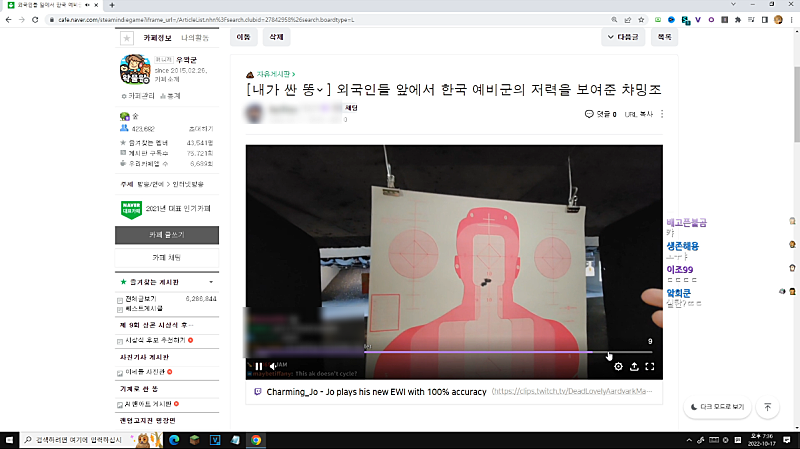This screenshot has height=449, width=800.
Task: Select the 카페정보 tab
Action: coord(159,37)
